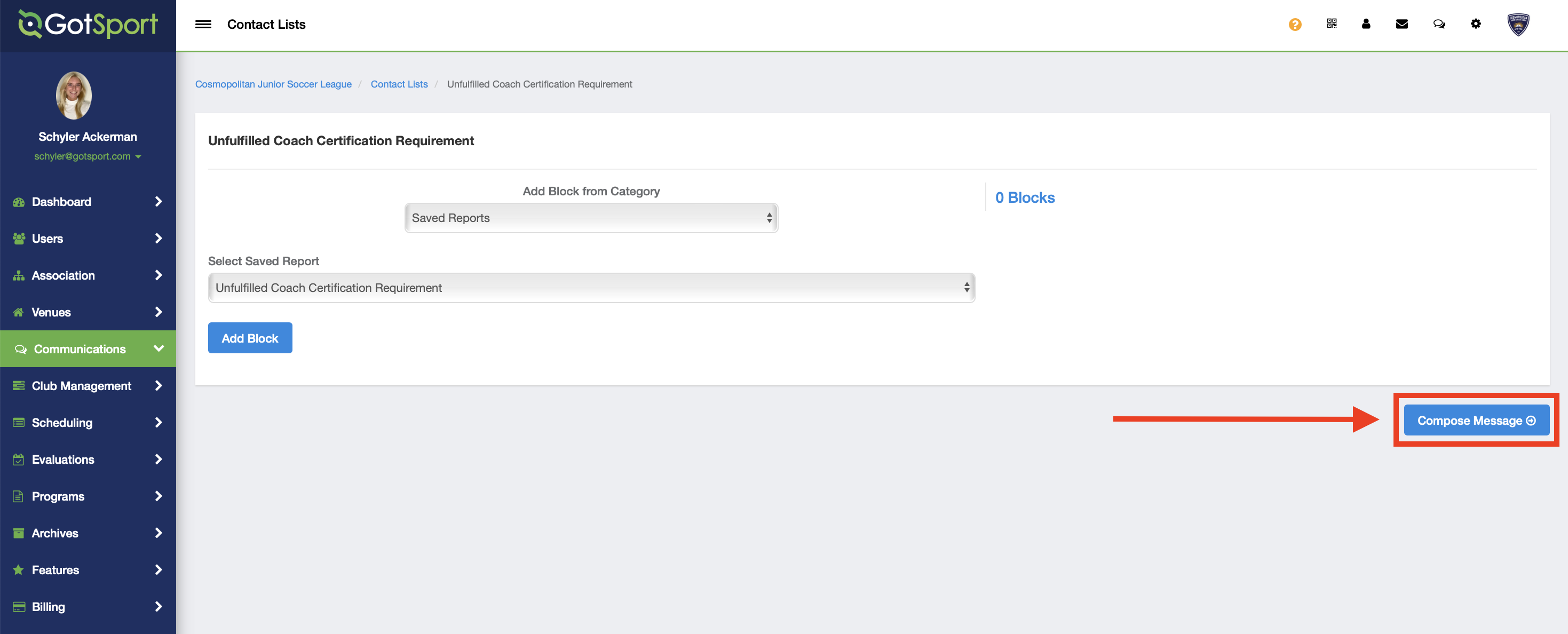Click the Programs document icon
This screenshot has width=1568, height=634.
pos(18,496)
